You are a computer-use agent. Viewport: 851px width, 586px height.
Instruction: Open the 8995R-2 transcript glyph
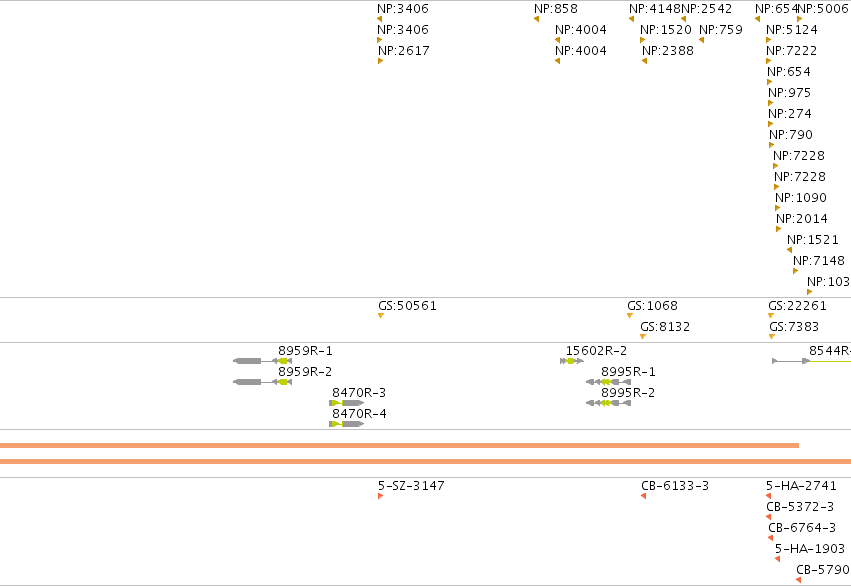pyautogui.click(x=608, y=403)
